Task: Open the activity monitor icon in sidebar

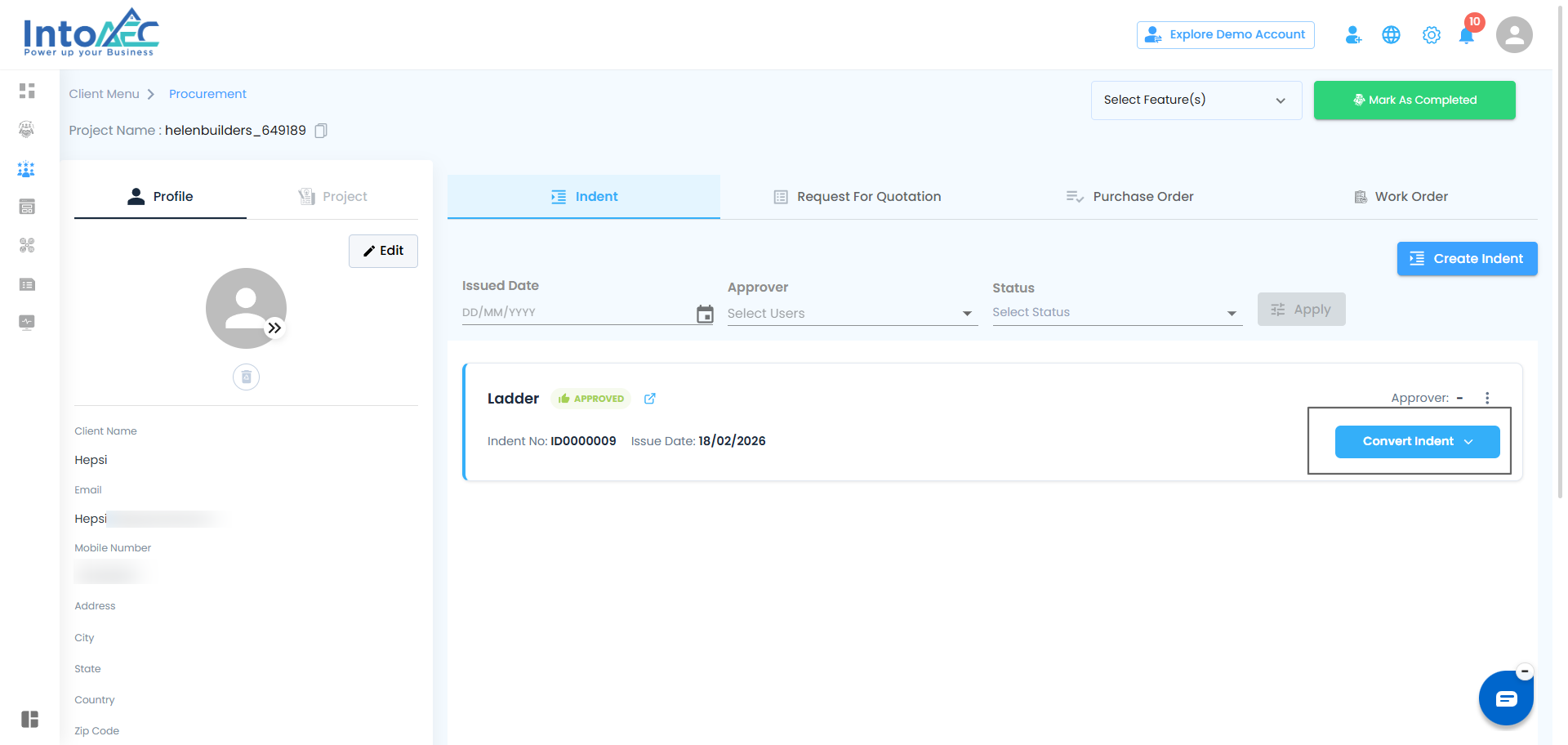Action: [27, 322]
